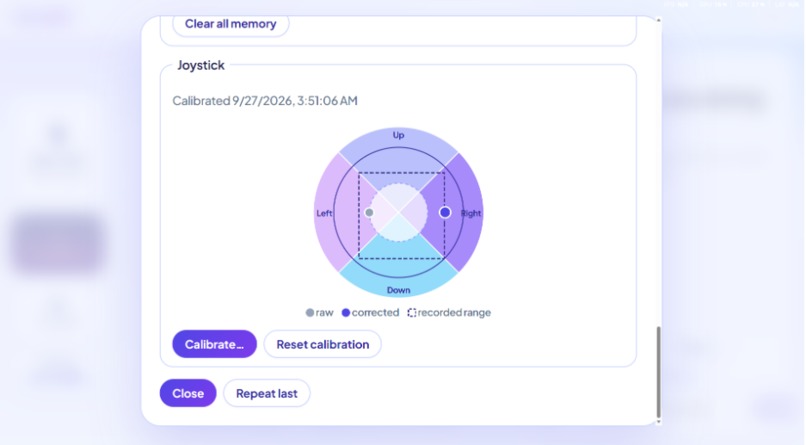The height and width of the screenshot is (445, 806).
Task: Click the Joystick section heading
Action: pyautogui.click(x=201, y=65)
